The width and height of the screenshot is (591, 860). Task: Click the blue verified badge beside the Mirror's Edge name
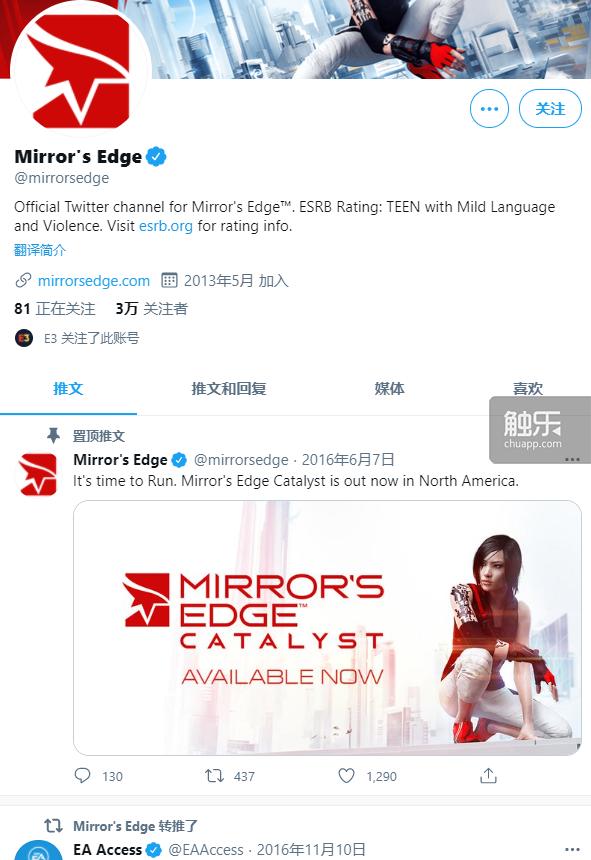tap(157, 157)
